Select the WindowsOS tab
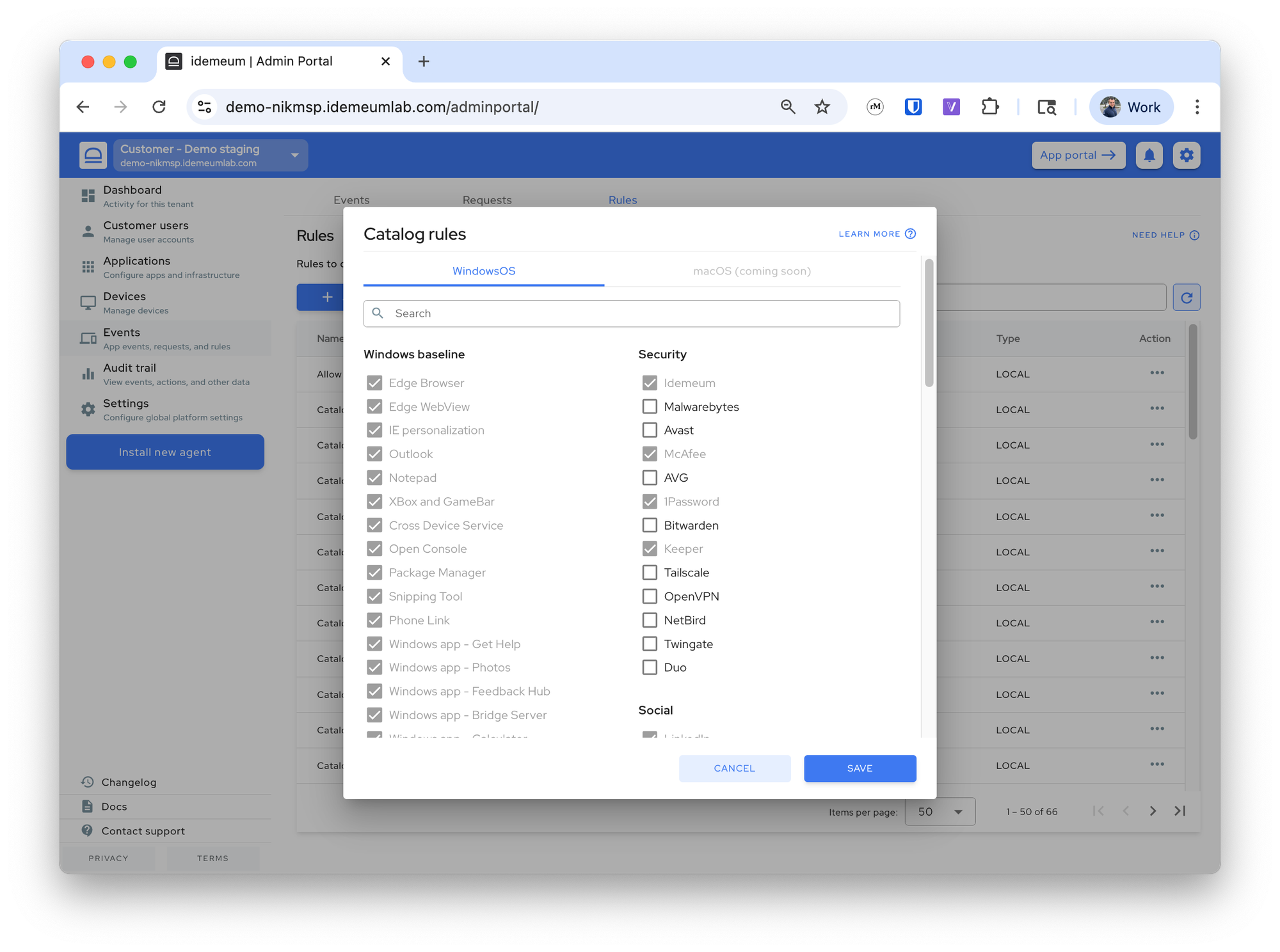The image size is (1280, 952). (x=484, y=271)
